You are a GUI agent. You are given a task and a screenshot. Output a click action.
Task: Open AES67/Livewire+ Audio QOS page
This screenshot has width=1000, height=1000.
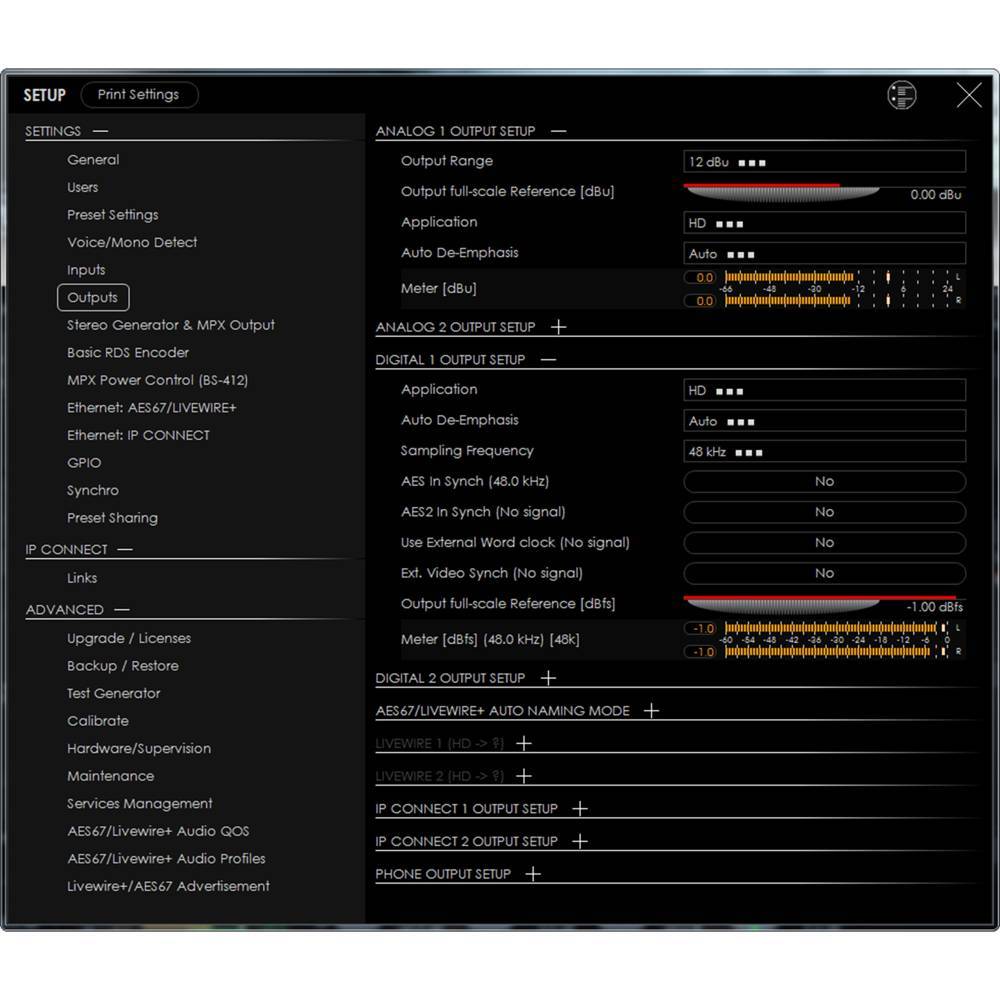point(158,831)
